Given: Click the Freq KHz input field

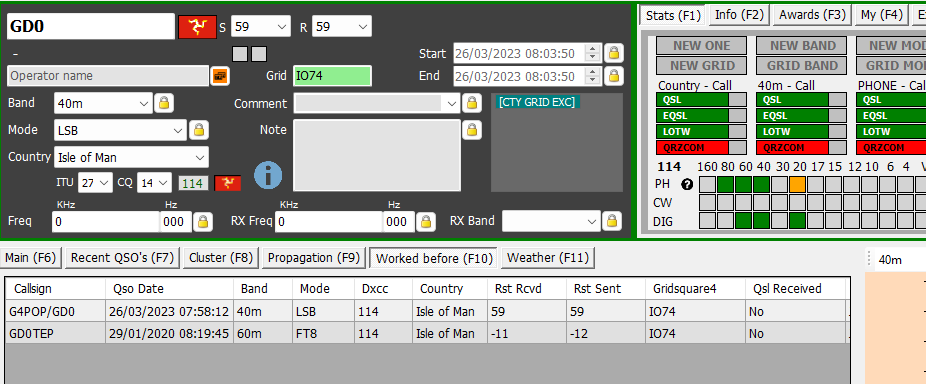Looking at the screenshot, I should pyautogui.click(x=106, y=222).
